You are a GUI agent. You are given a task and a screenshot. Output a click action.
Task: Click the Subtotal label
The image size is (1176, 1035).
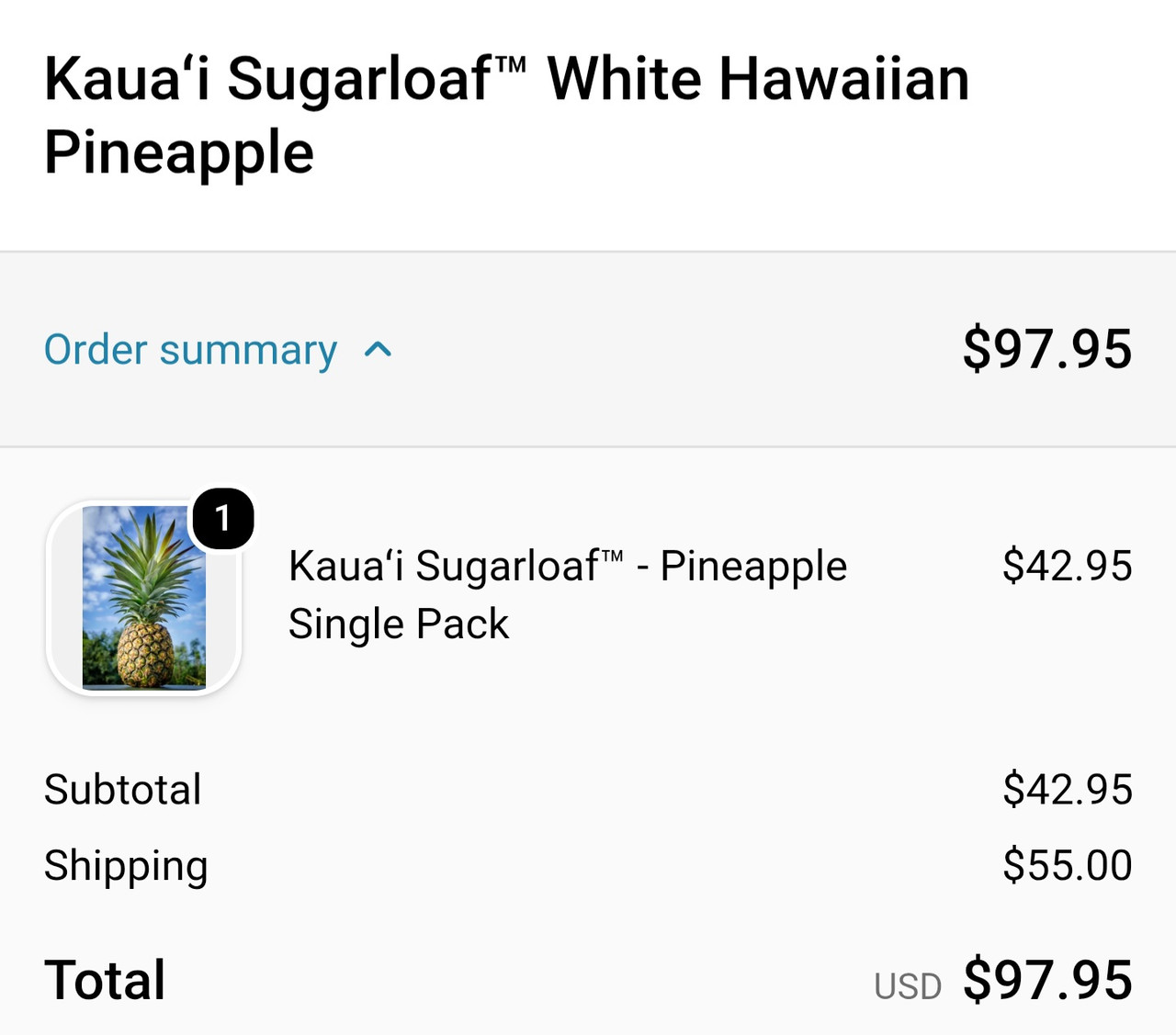pos(123,790)
